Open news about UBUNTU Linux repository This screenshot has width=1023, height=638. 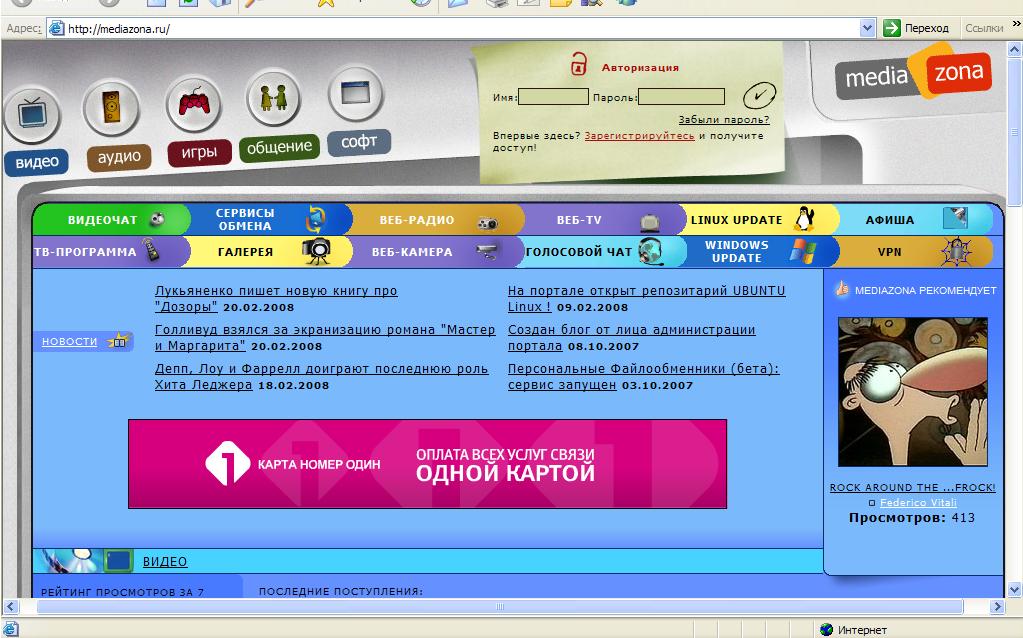[647, 298]
